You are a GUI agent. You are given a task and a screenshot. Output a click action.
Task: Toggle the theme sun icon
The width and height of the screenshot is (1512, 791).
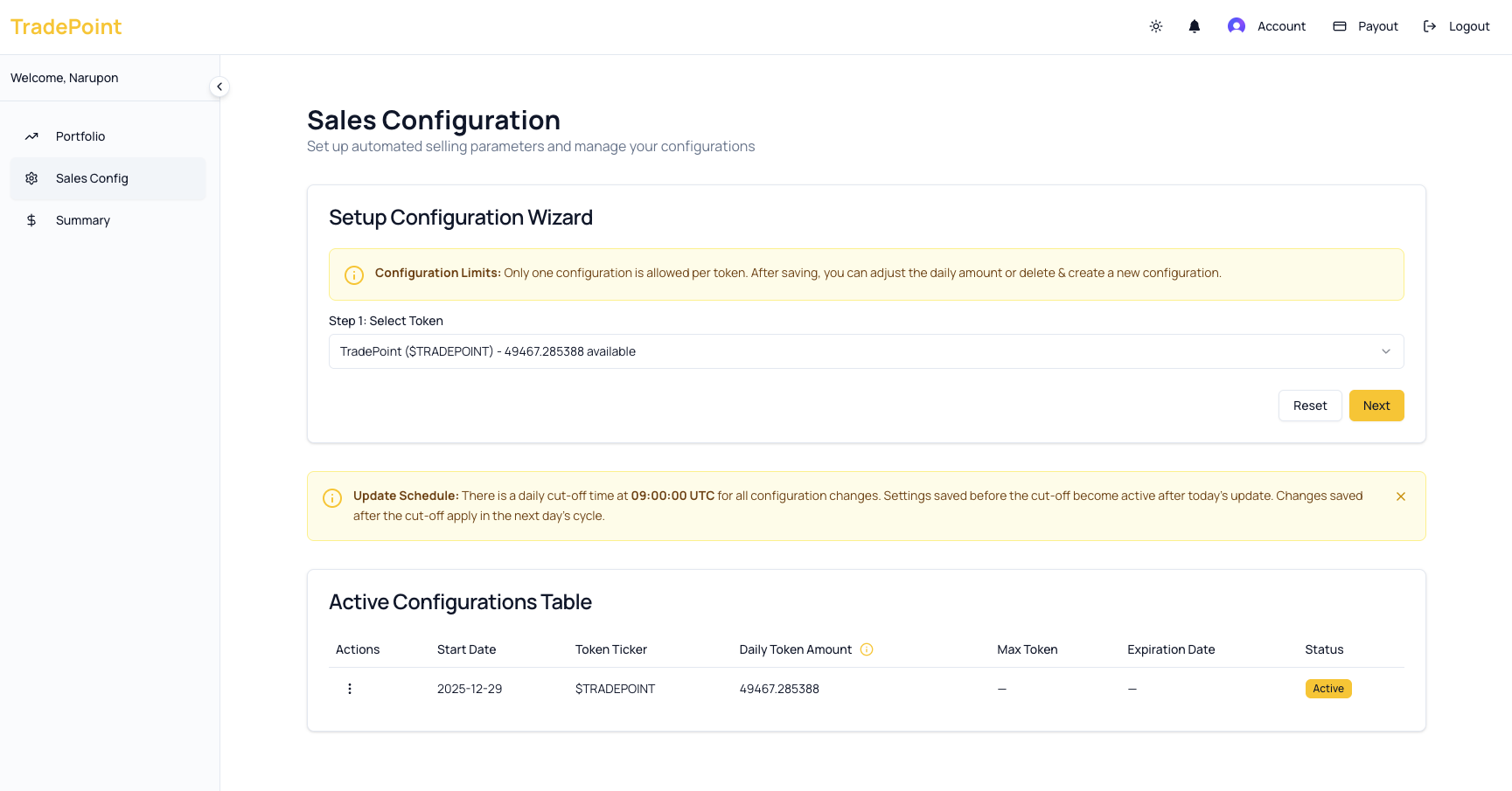click(1155, 26)
